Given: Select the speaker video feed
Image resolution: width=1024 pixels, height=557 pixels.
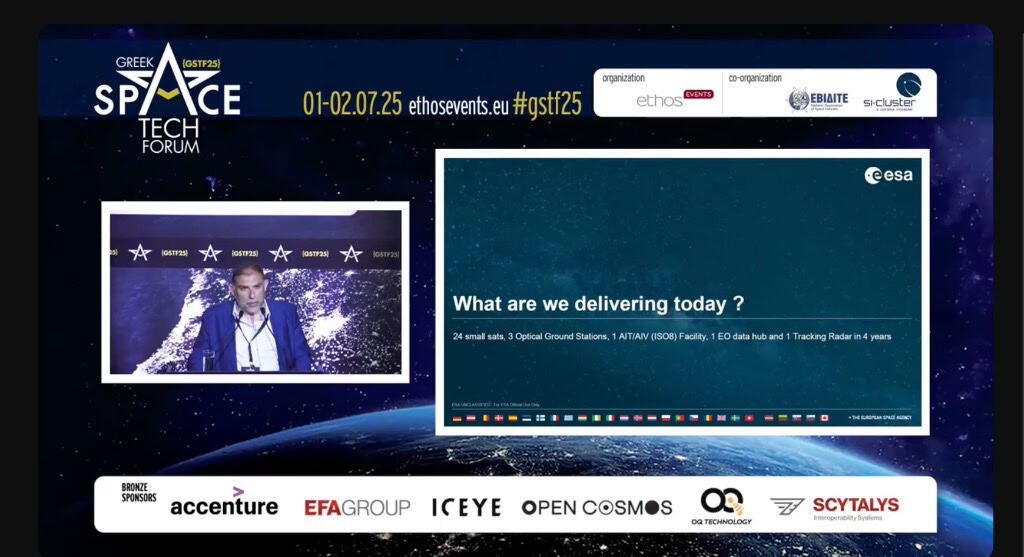Looking at the screenshot, I should point(255,292).
